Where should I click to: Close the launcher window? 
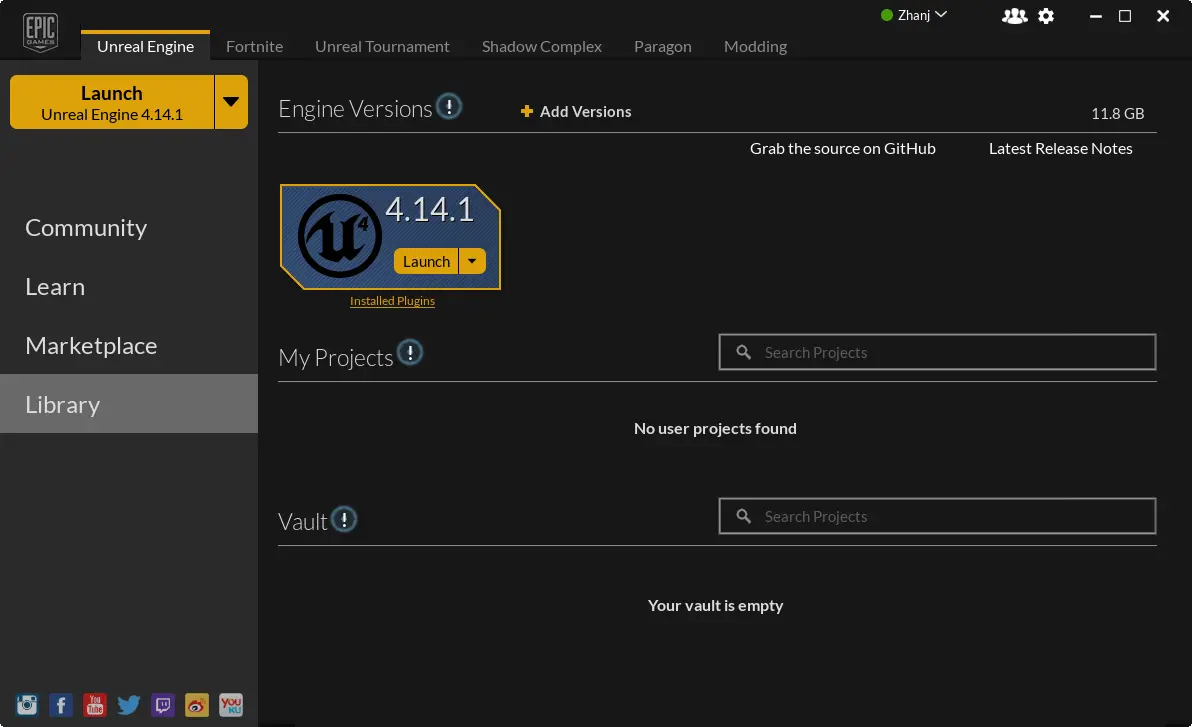[x=1163, y=16]
